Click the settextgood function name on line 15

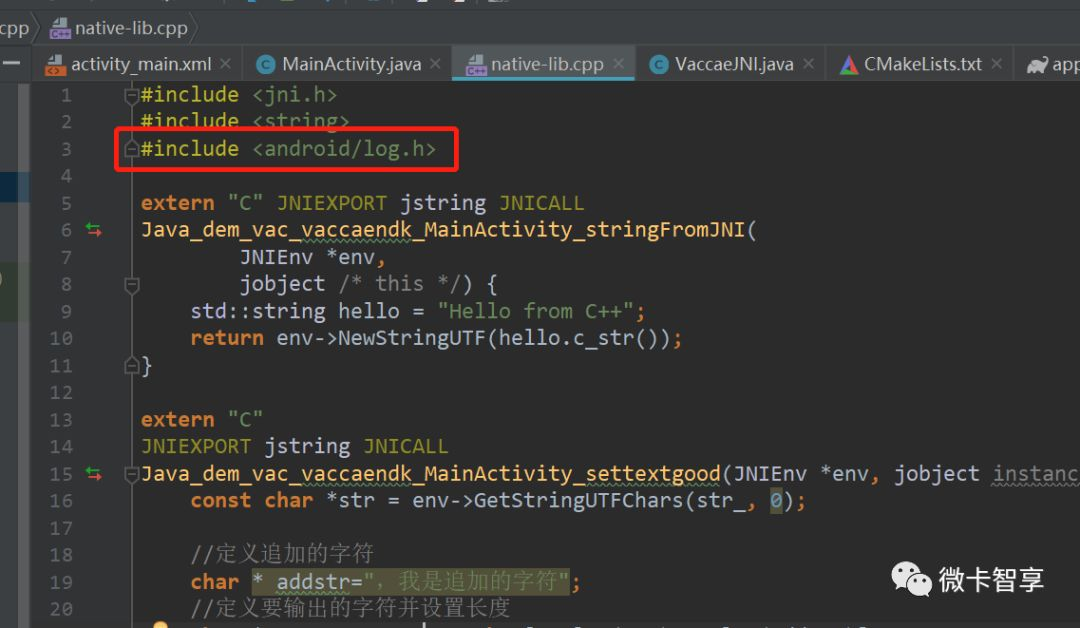(x=652, y=474)
